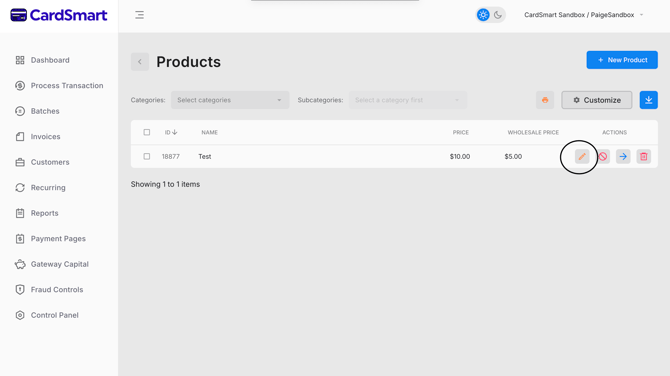Click the Gateway Capital piggy bank icon
Screen dimensions: 670x376
pos(20,264)
